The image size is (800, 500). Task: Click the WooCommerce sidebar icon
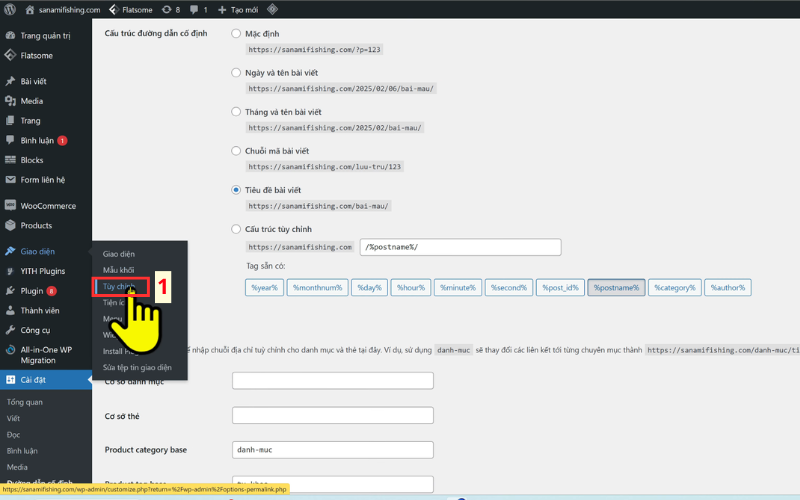(x=10, y=206)
